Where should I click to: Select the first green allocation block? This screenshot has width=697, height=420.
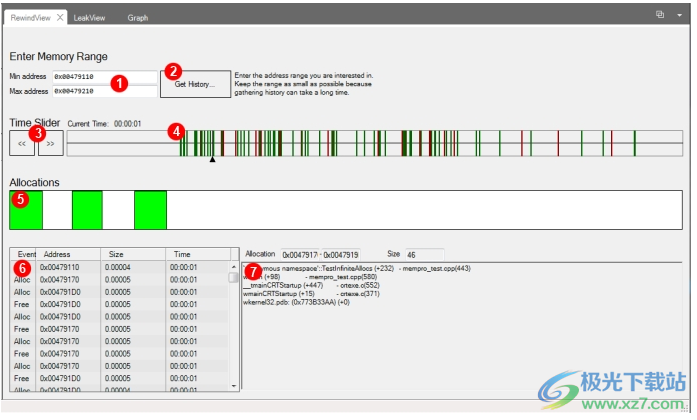pos(26,210)
